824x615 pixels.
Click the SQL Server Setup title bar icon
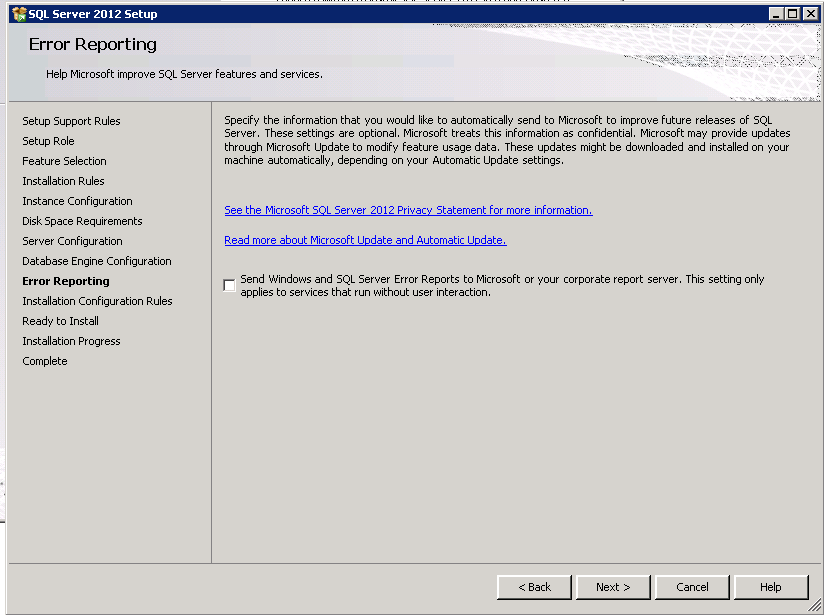[19, 14]
